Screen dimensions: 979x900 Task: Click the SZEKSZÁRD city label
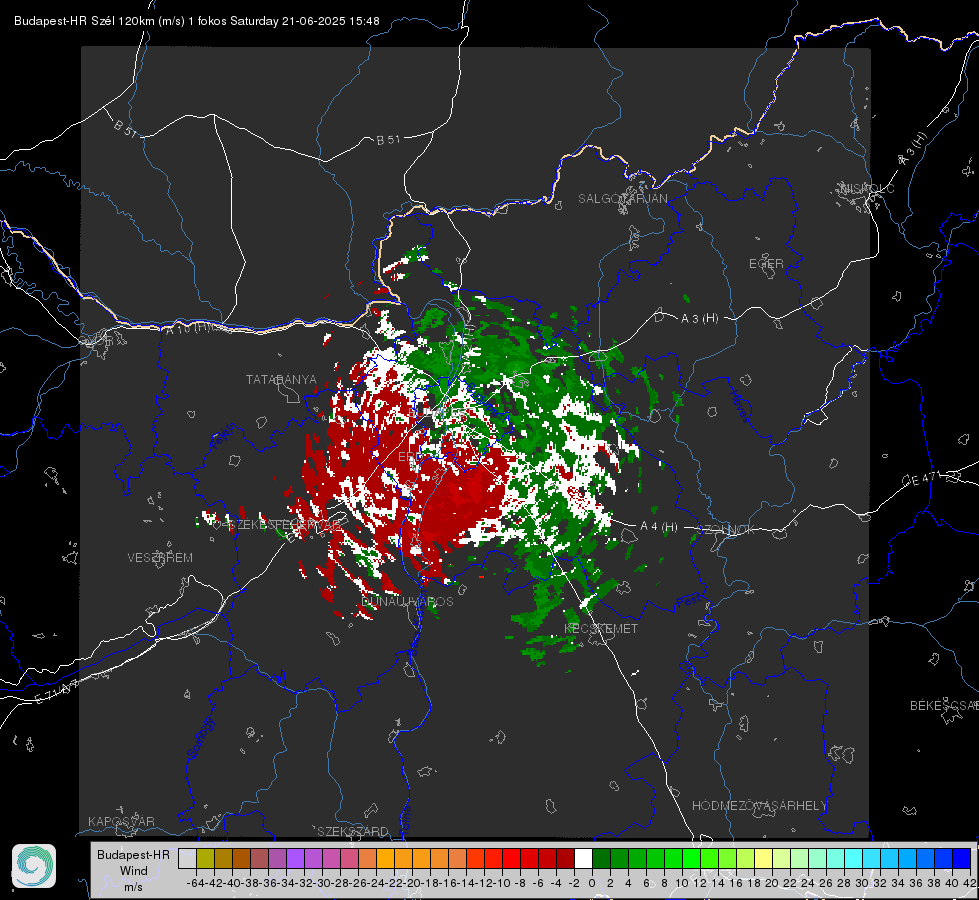[x=353, y=831]
